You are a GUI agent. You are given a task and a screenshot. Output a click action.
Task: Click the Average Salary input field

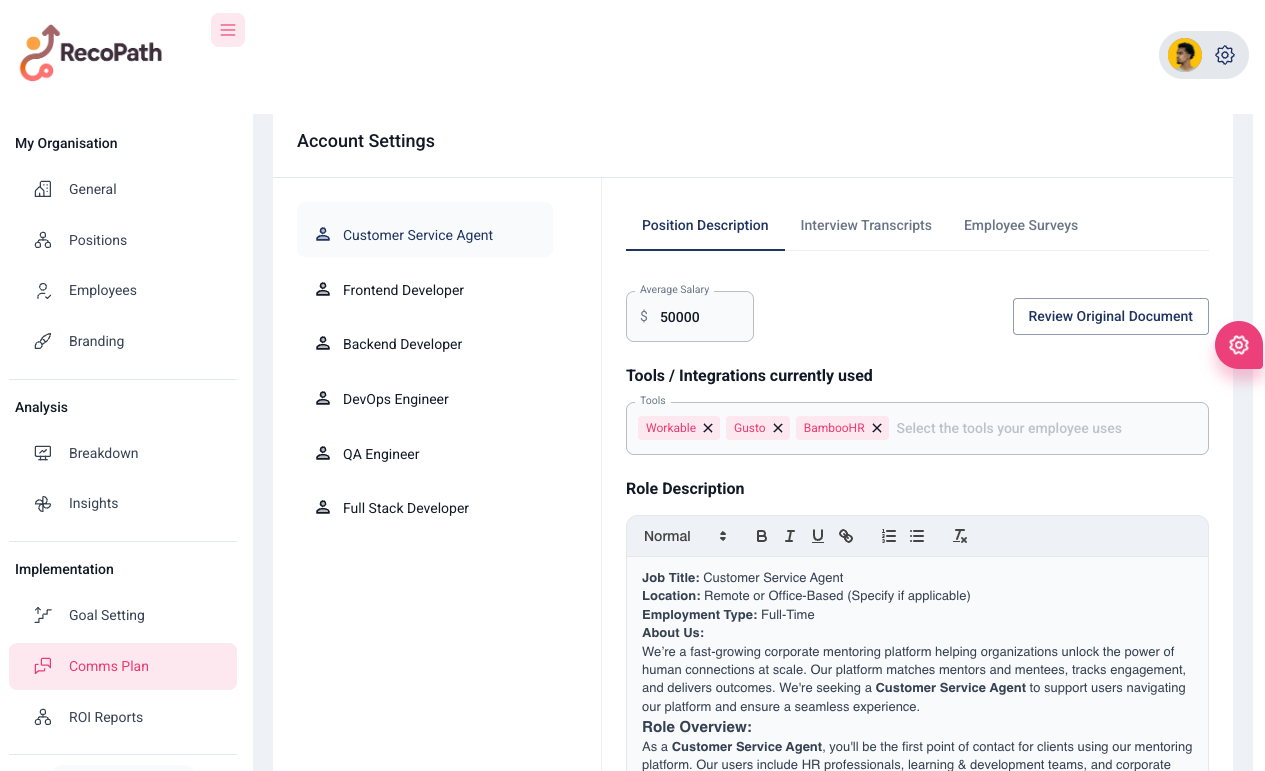click(700, 317)
